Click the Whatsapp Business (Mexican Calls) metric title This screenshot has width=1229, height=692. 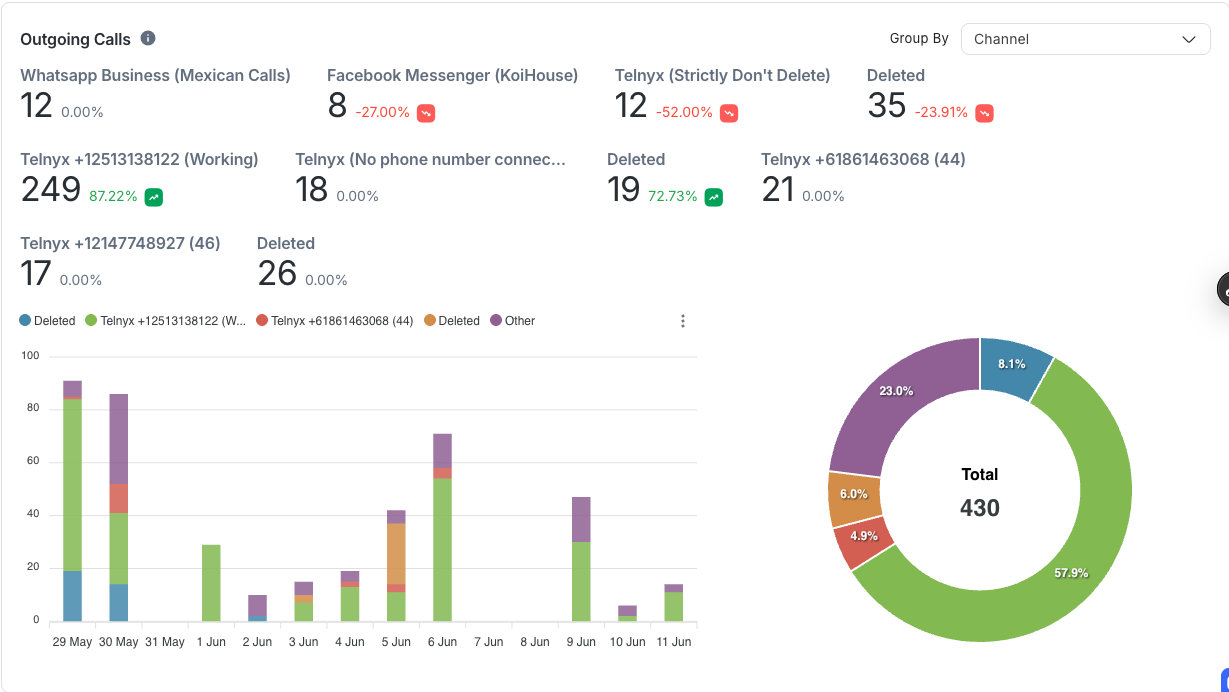155,75
